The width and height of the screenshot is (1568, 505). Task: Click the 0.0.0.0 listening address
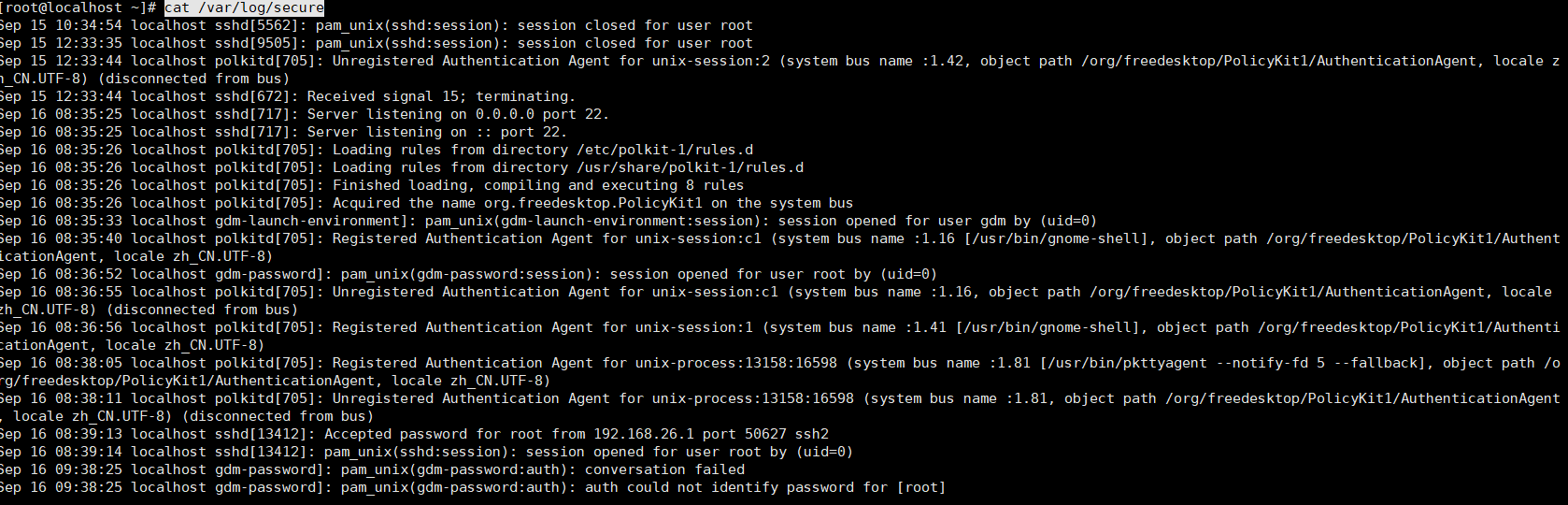pyautogui.click(x=505, y=114)
